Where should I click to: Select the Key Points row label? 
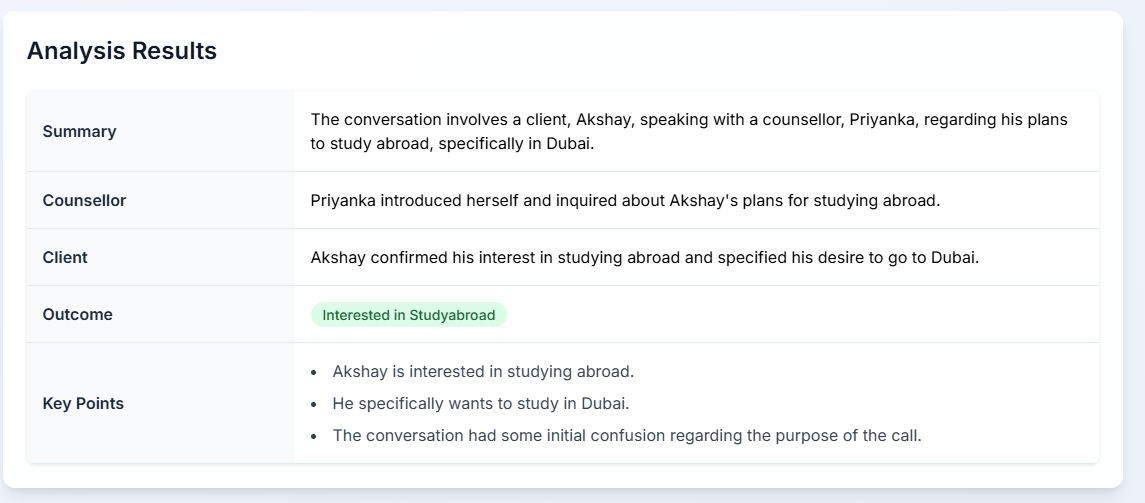point(83,403)
